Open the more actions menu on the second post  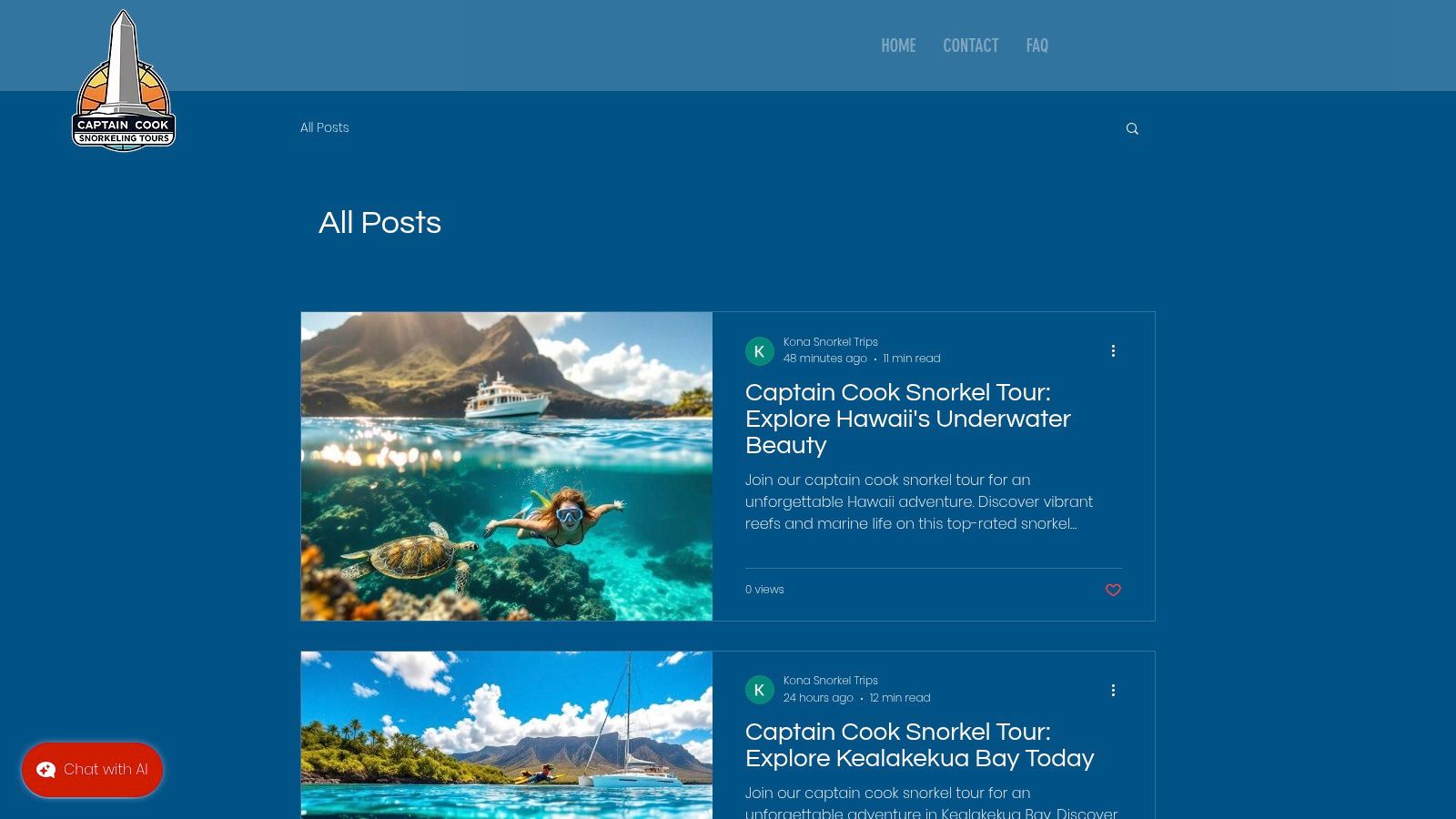coord(1113,690)
